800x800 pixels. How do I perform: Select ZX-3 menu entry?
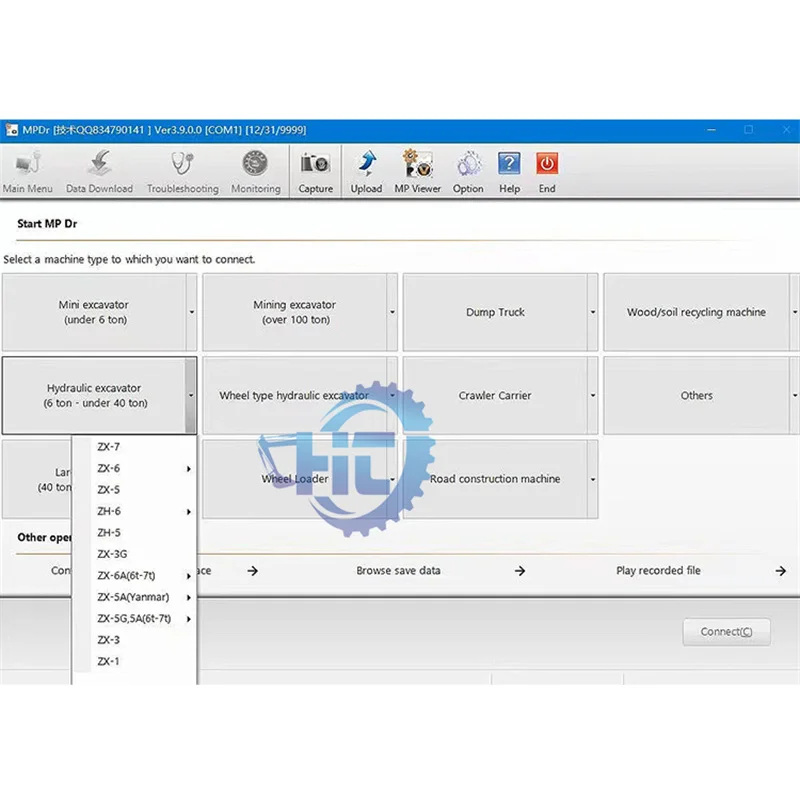click(x=134, y=640)
